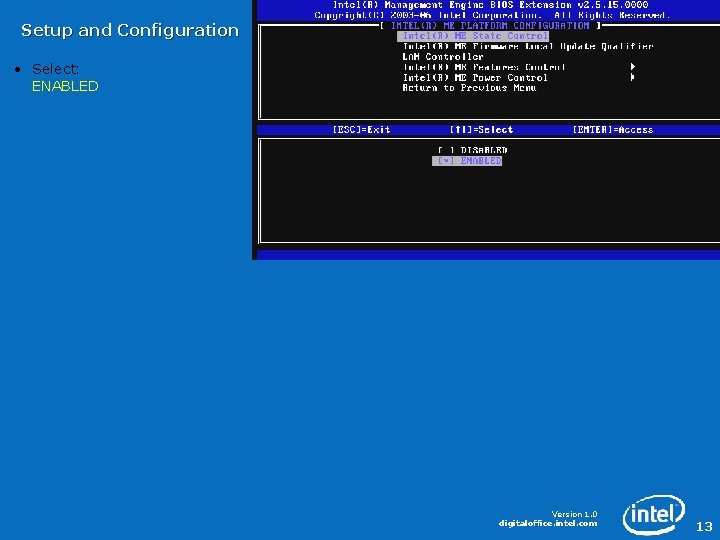The image size is (720, 540).
Task: Click the [ESC]=Exit hint
Action: click(361, 130)
